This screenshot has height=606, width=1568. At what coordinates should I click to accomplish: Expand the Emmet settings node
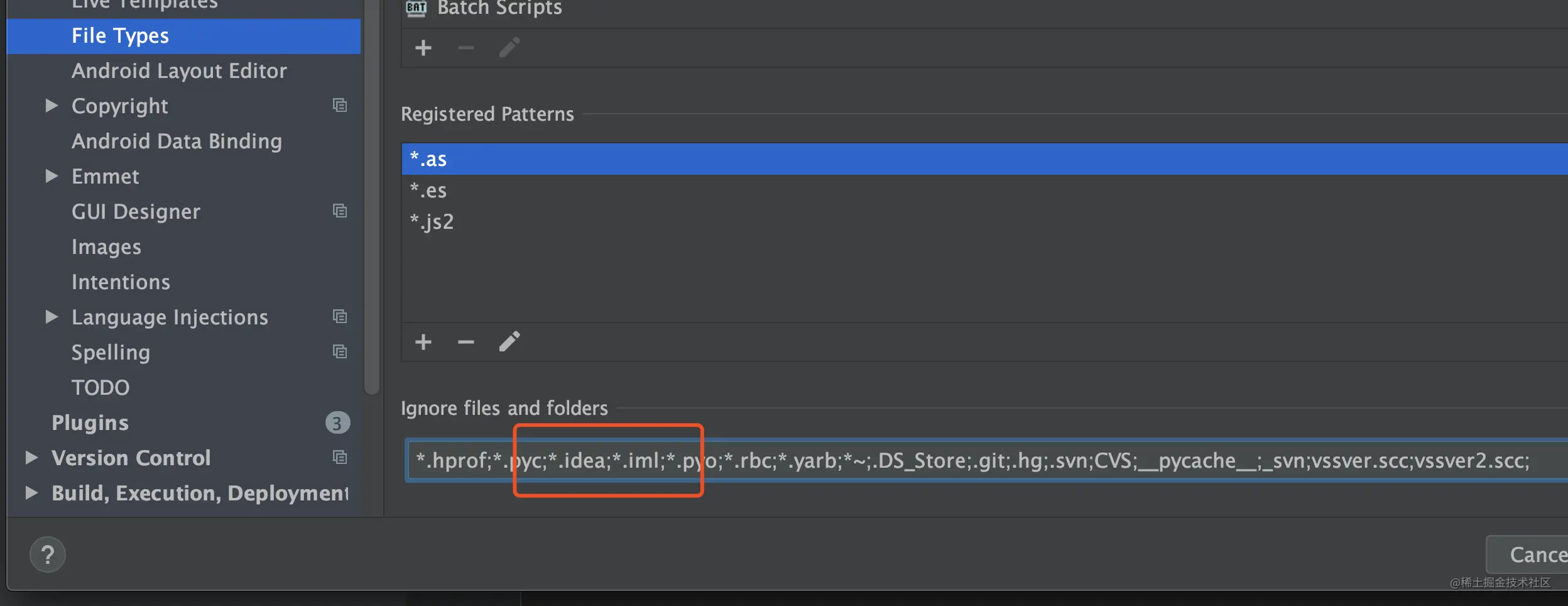click(52, 176)
